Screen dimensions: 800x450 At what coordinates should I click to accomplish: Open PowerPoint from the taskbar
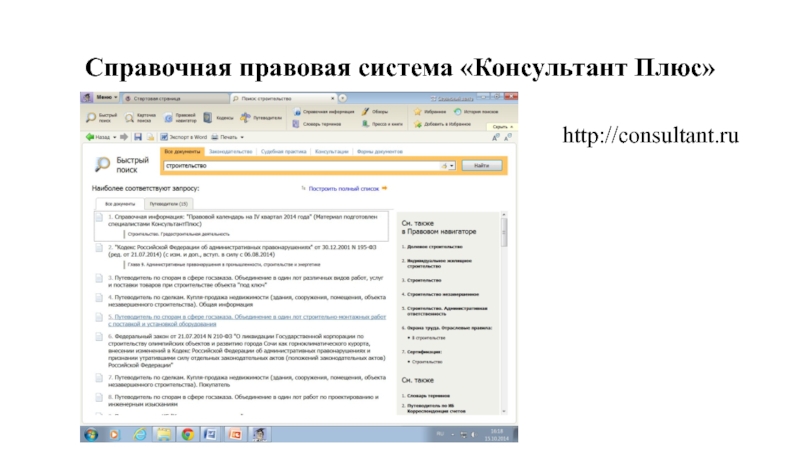point(235,435)
